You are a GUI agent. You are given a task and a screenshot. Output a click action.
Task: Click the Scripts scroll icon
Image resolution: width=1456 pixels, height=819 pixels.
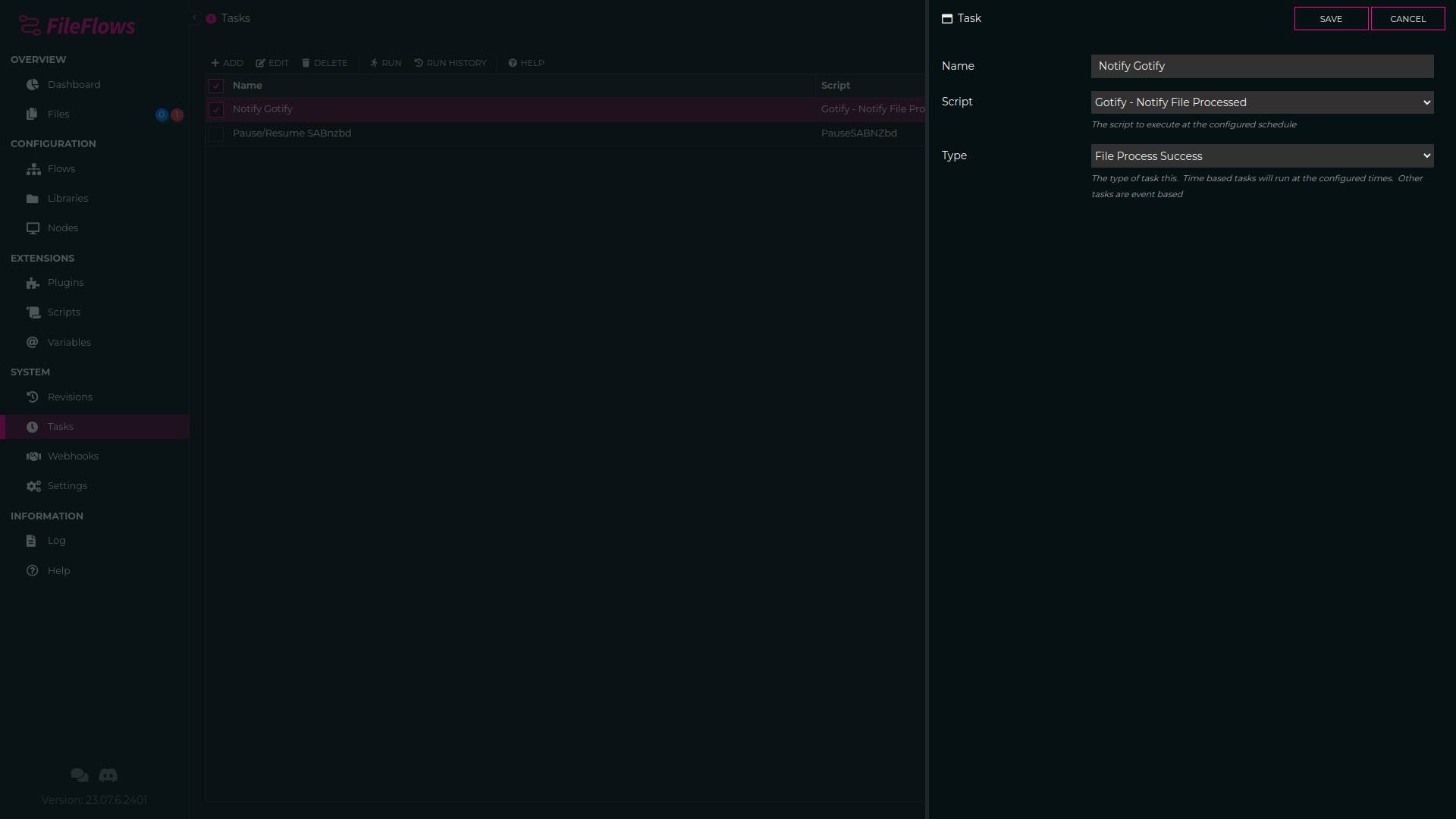[33, 312]
